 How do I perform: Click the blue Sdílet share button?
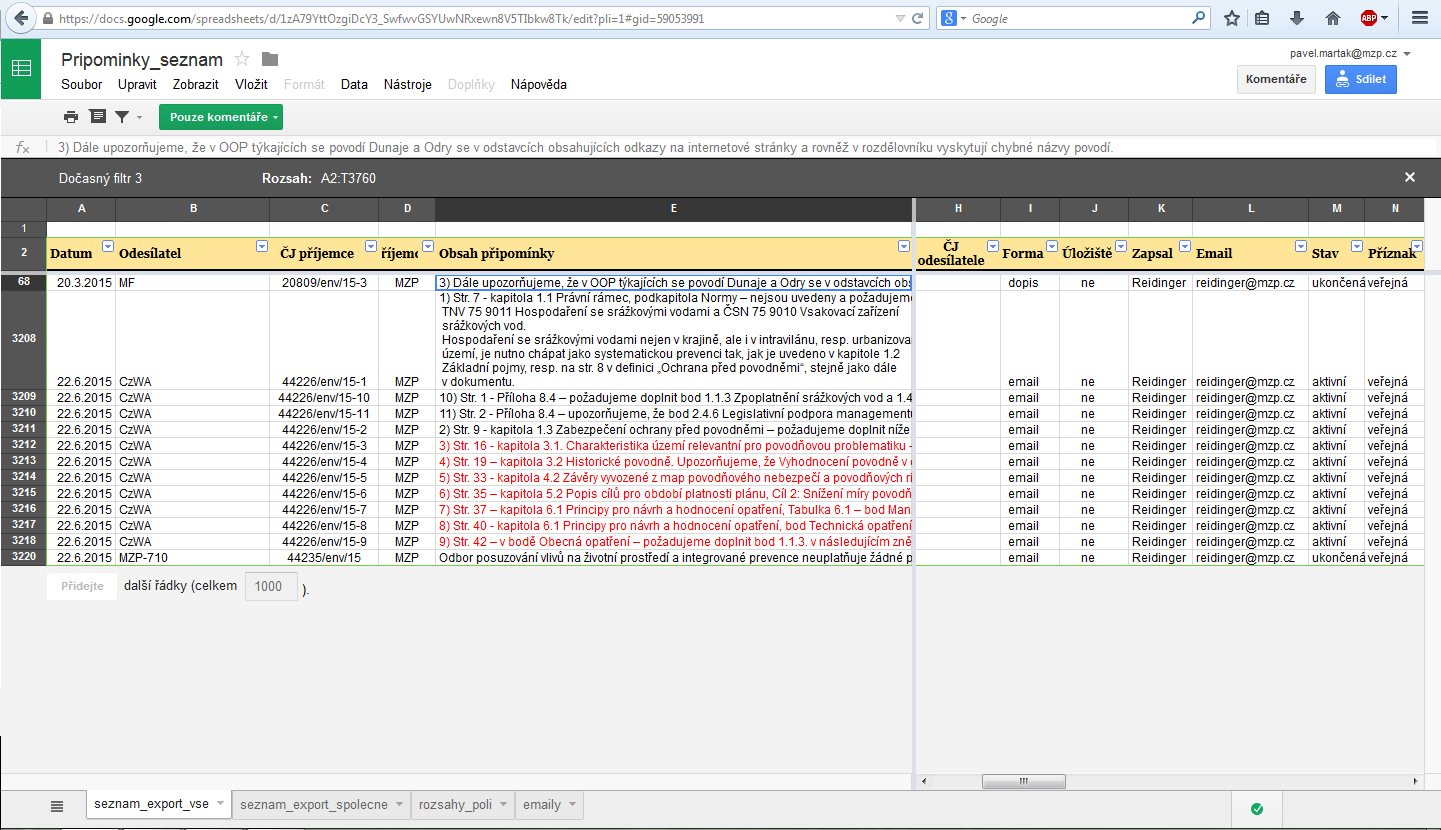point(1361,79)
